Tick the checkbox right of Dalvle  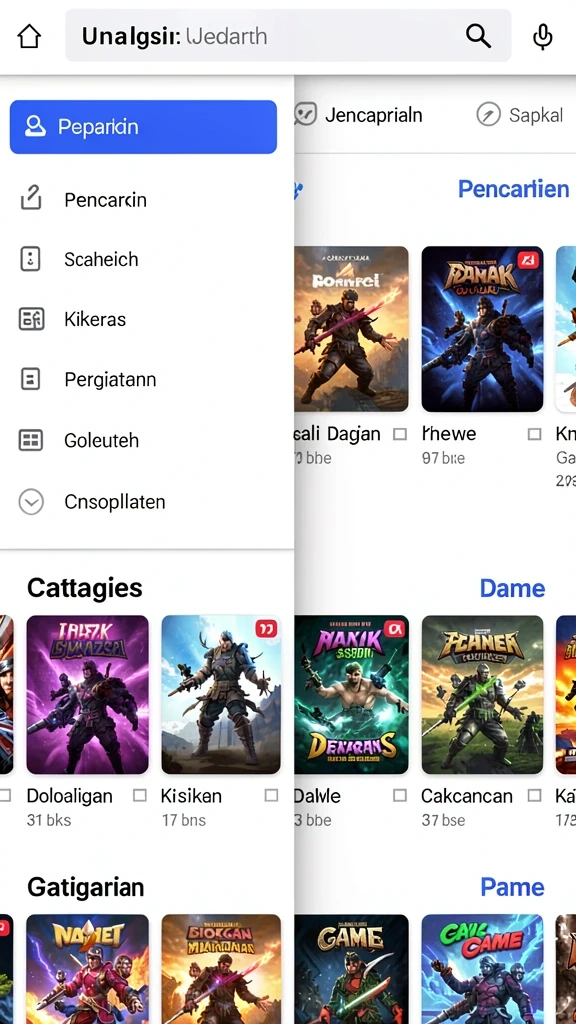400,795
